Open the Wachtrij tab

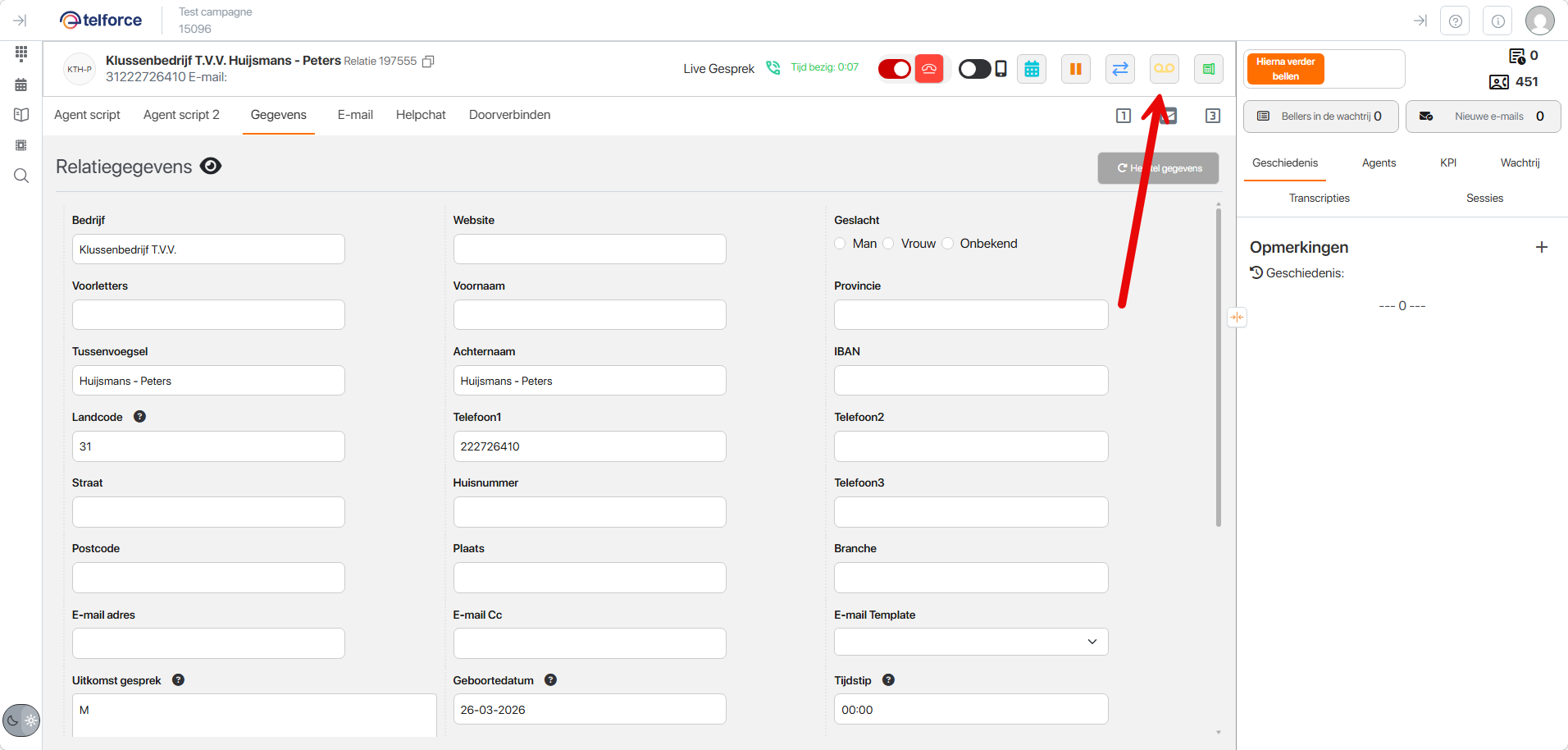1520,162
